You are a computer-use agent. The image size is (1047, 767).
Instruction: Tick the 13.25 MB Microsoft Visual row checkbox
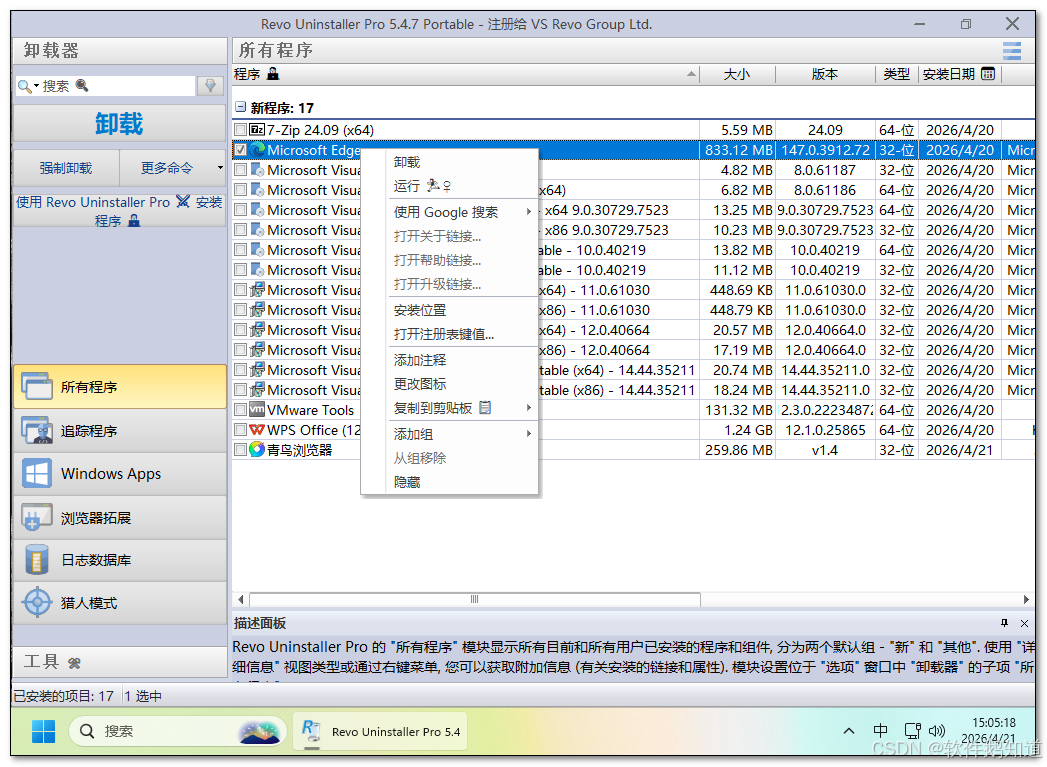point(240,210)
